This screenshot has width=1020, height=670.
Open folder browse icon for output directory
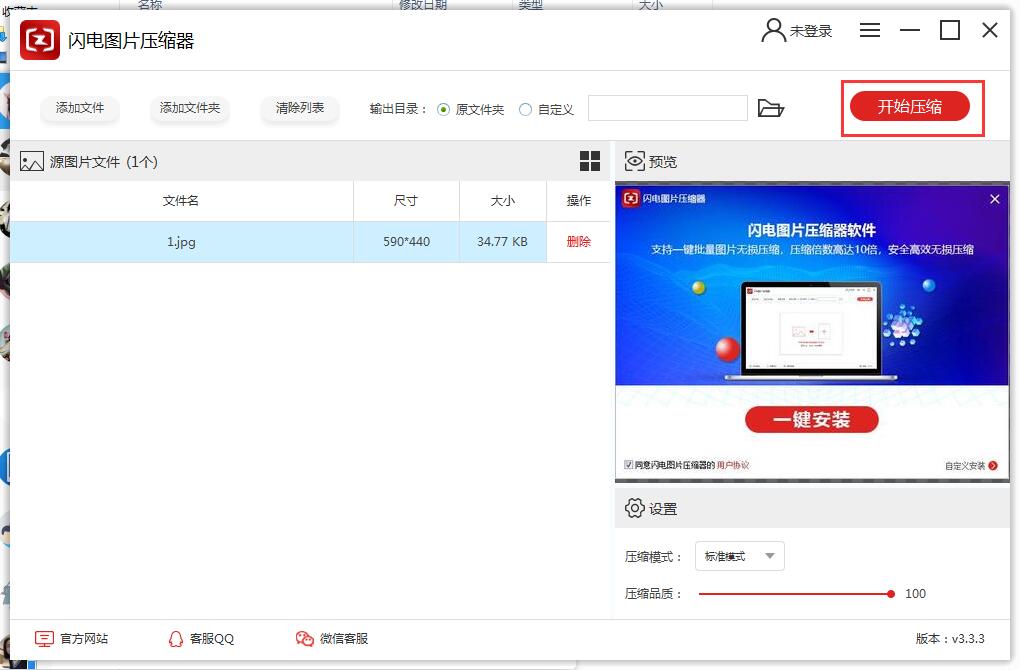click(770, 108)
